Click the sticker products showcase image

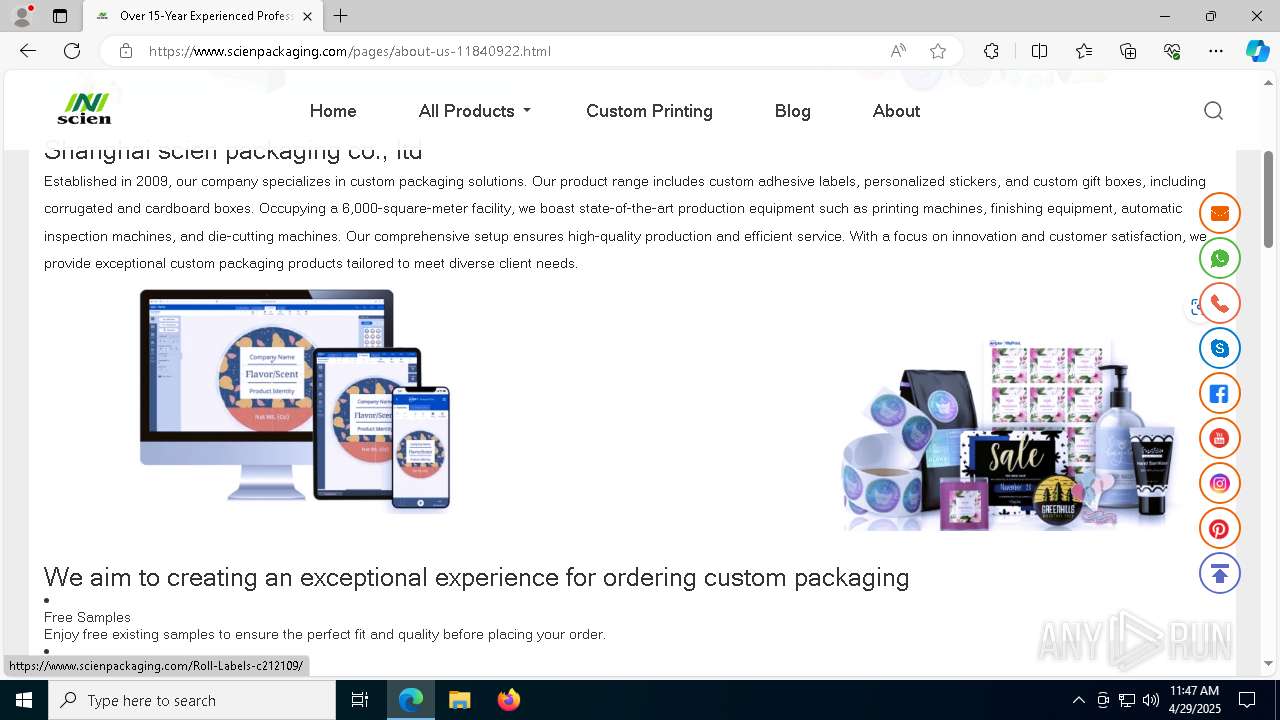click(x=1010, y=434)
